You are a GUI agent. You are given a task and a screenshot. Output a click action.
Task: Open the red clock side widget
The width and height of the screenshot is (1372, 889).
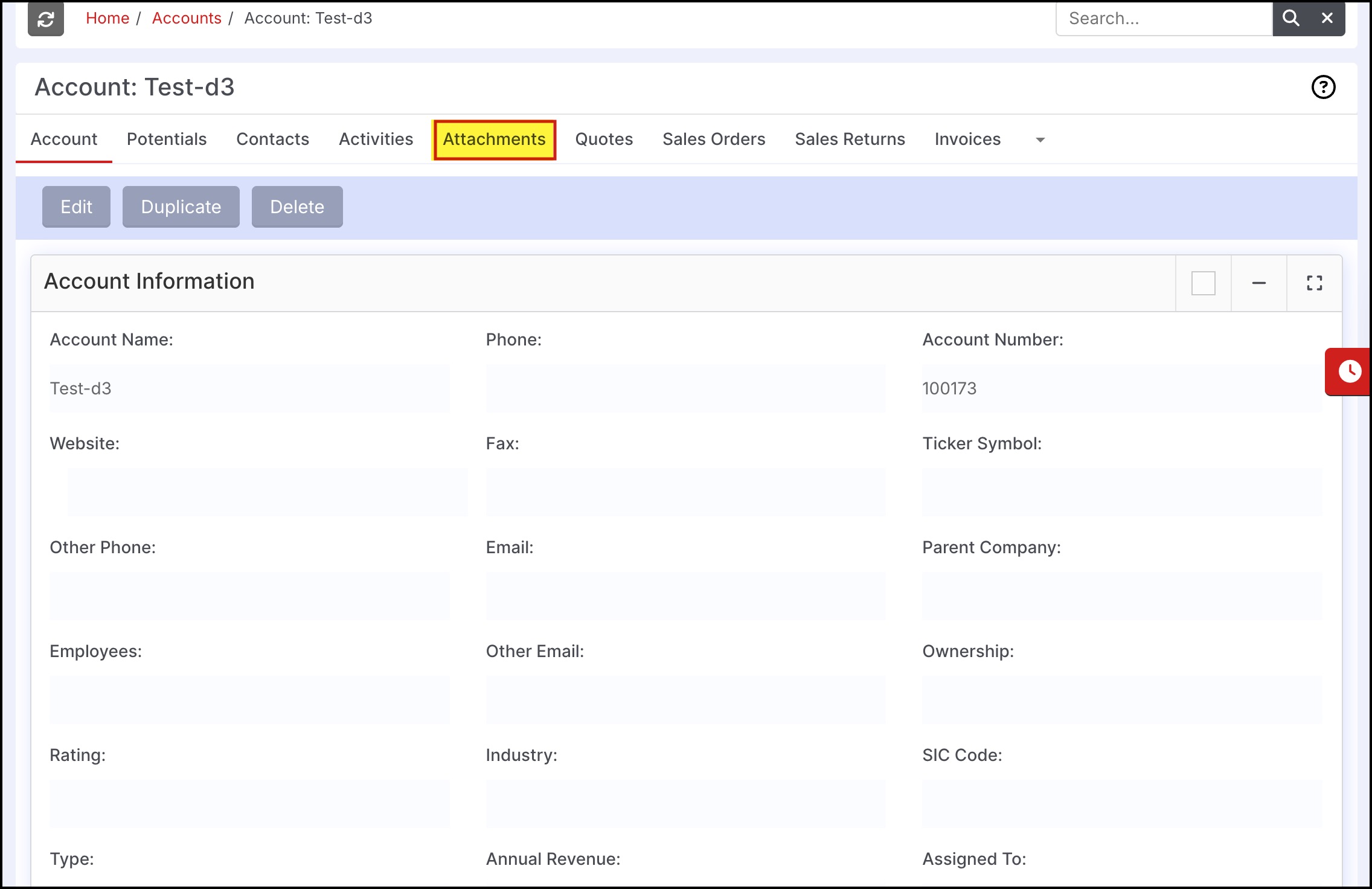[1349, 371]
